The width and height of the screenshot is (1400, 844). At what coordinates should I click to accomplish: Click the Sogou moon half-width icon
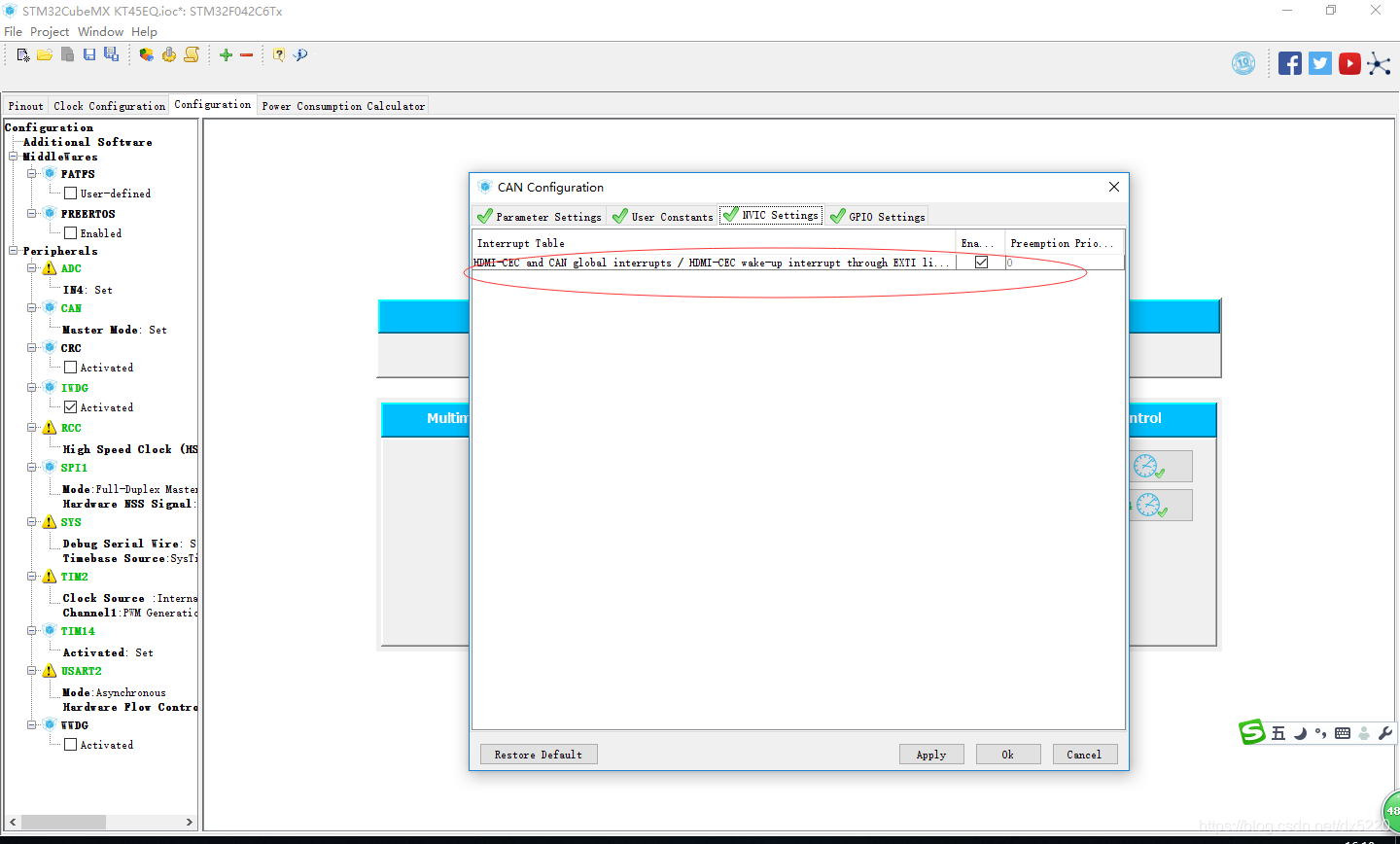(x=1300, y=733)
